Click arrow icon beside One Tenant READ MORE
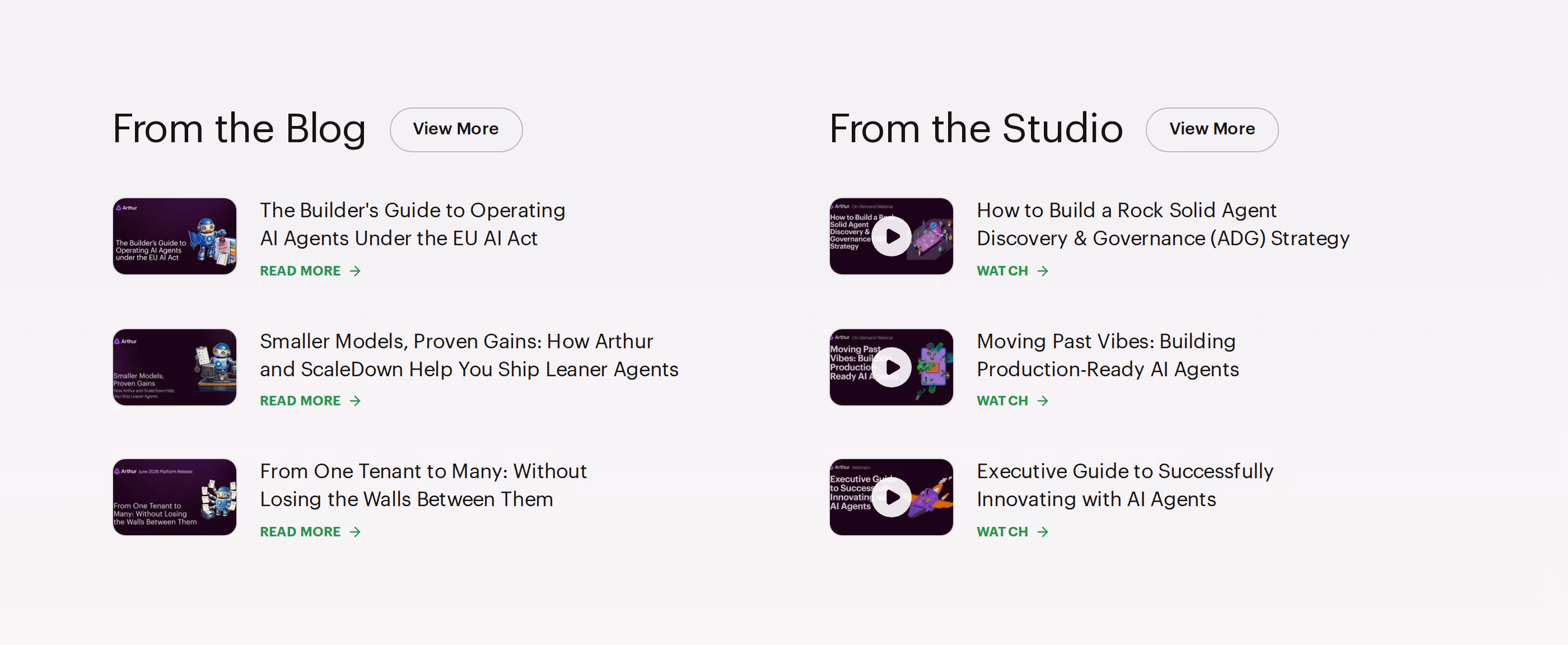 (356, 532)
